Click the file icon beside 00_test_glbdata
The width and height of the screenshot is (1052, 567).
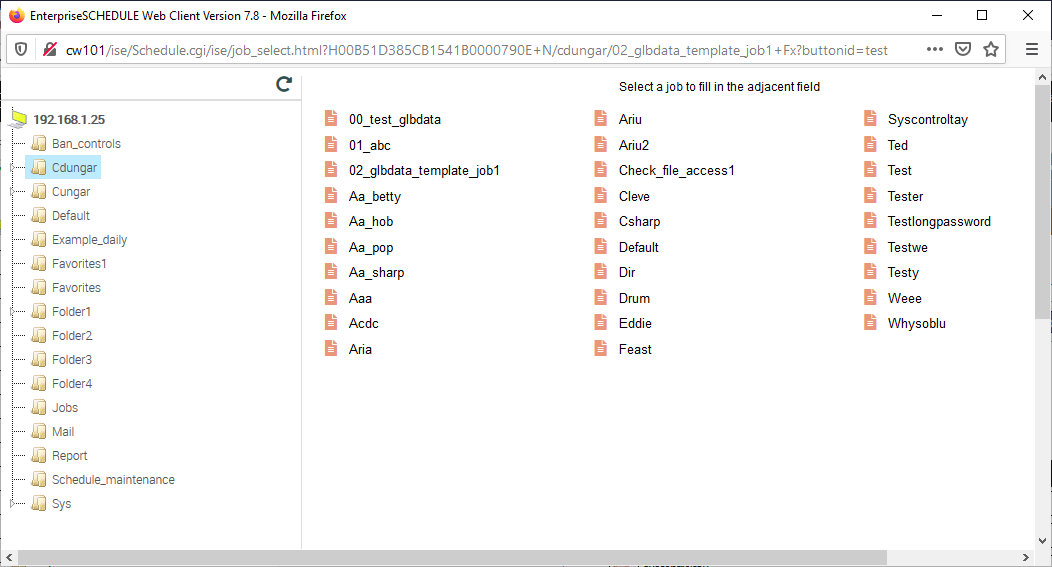click(331, 119)
